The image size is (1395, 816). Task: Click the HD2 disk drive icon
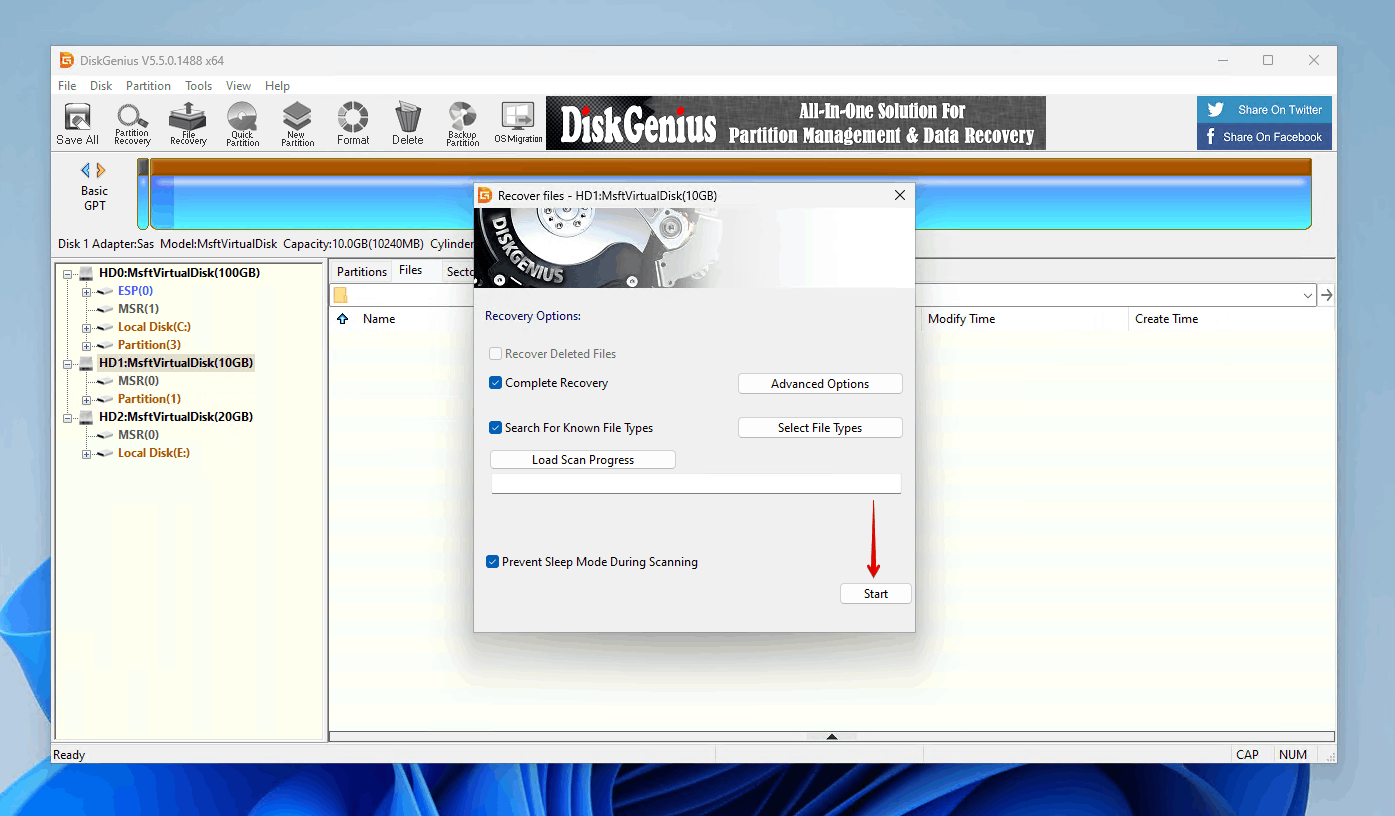(x=86, y=417)
